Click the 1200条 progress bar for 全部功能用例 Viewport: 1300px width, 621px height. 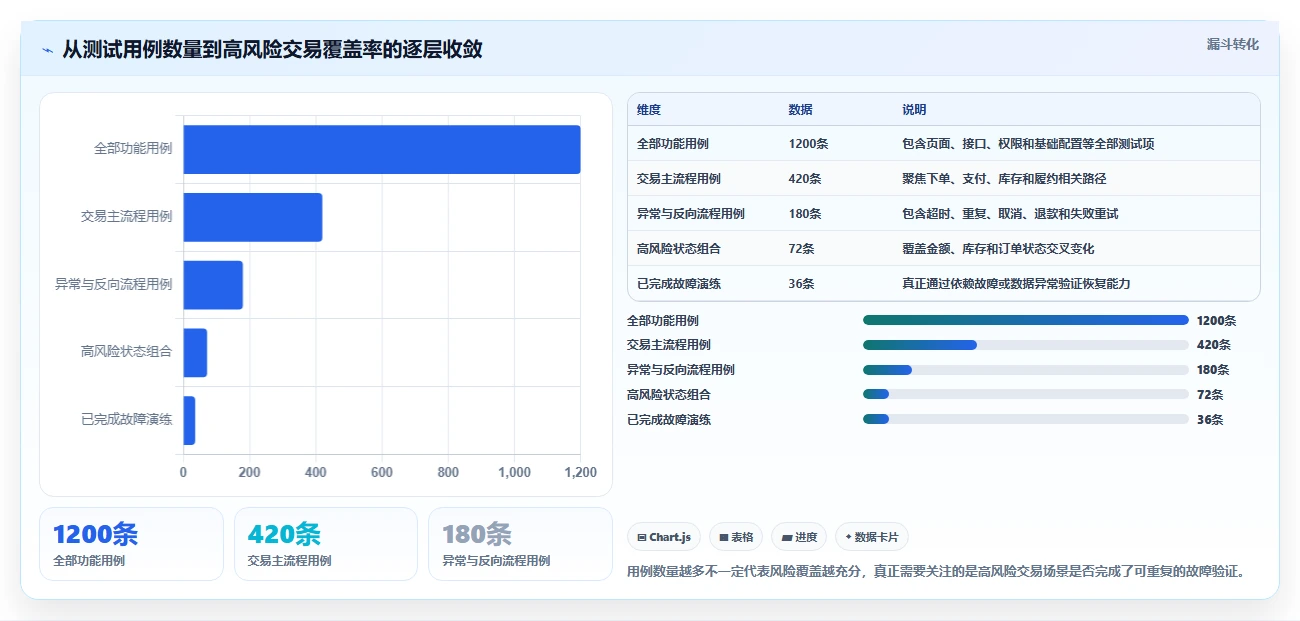(1025, 320)
